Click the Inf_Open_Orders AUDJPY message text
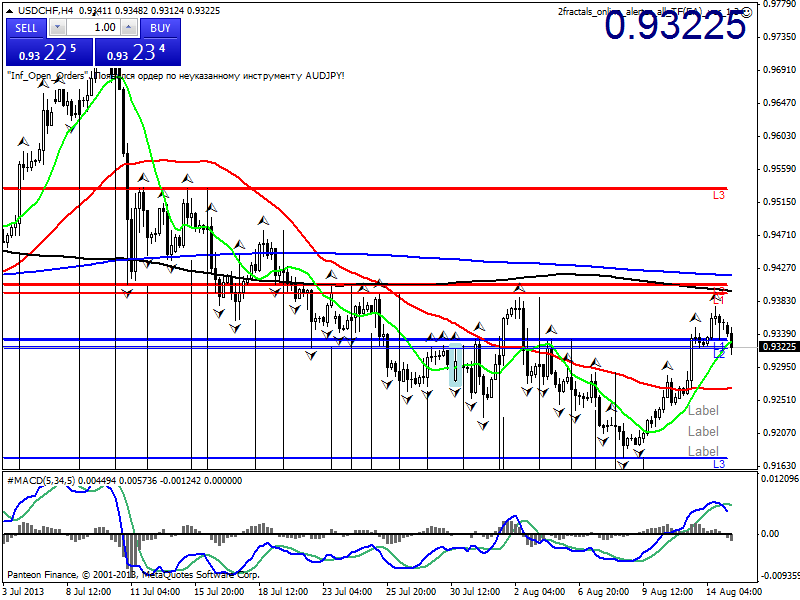Viewport: 800px width, 600px height. click(x=176, y=76)
